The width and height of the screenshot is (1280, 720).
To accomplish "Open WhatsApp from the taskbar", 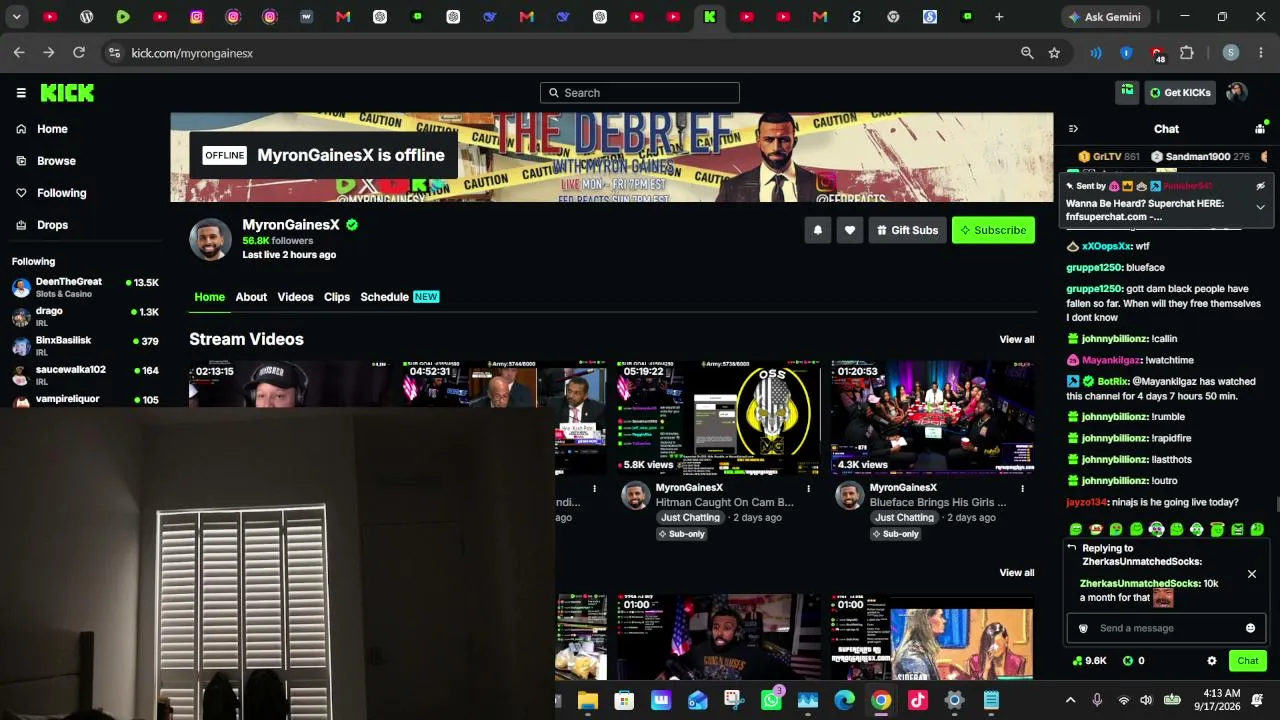I will click(771, 701).
